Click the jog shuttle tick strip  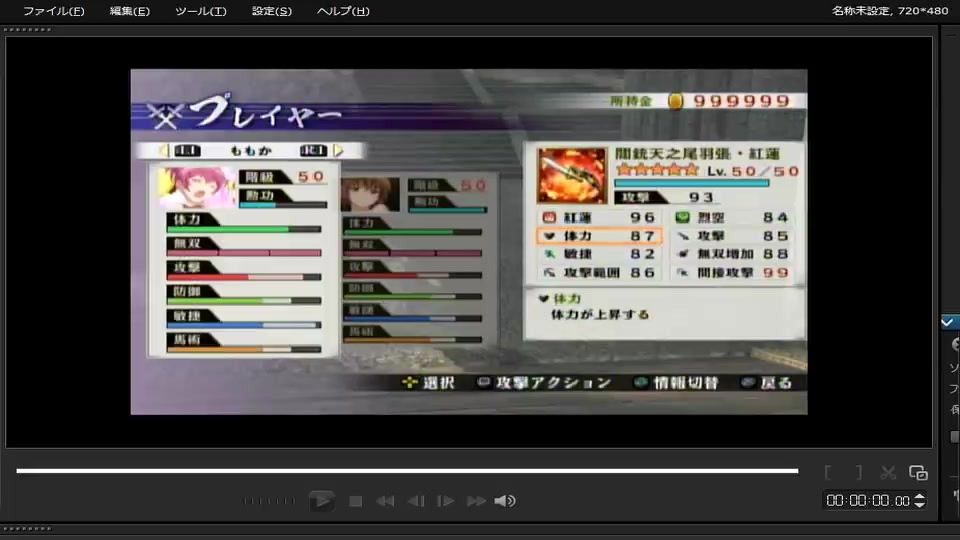click(268, 501)
